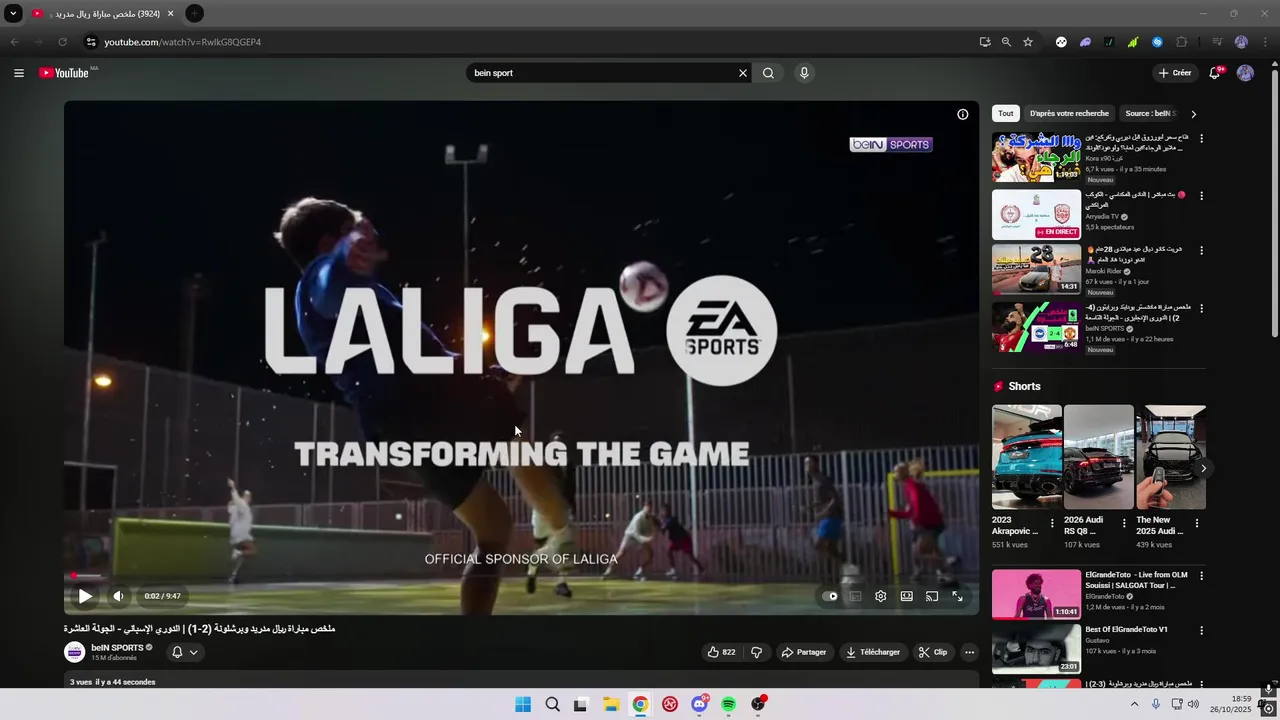
Task: Go to the YouTube home logo
Action: tap(64, 73)
